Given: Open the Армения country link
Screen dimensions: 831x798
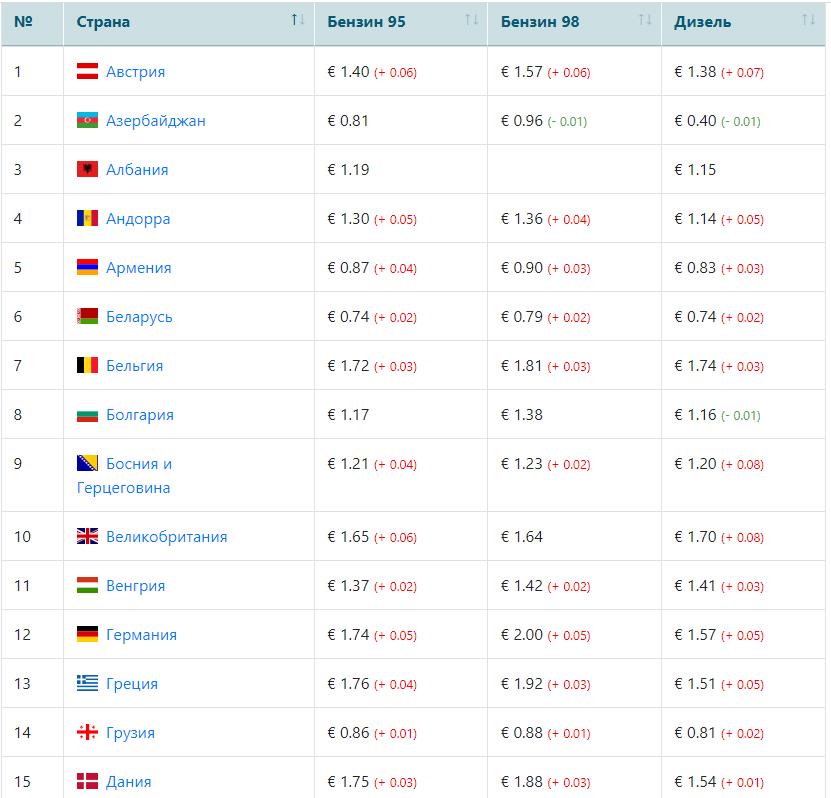Looking at the screenshot, I should [x=138, y=268].
